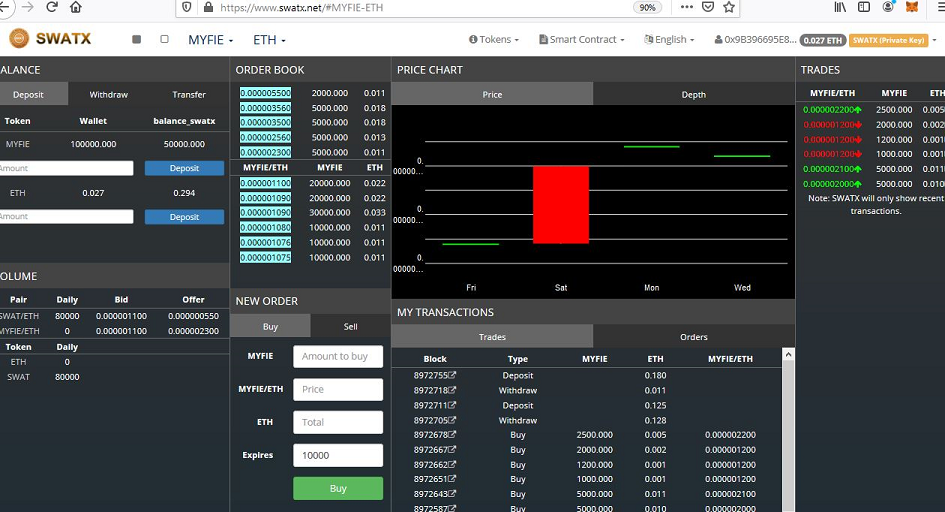The height and width of the screenshot is (512, 945).
Task: Focus the Amount to buy field
Action: (x=338, y=357)
